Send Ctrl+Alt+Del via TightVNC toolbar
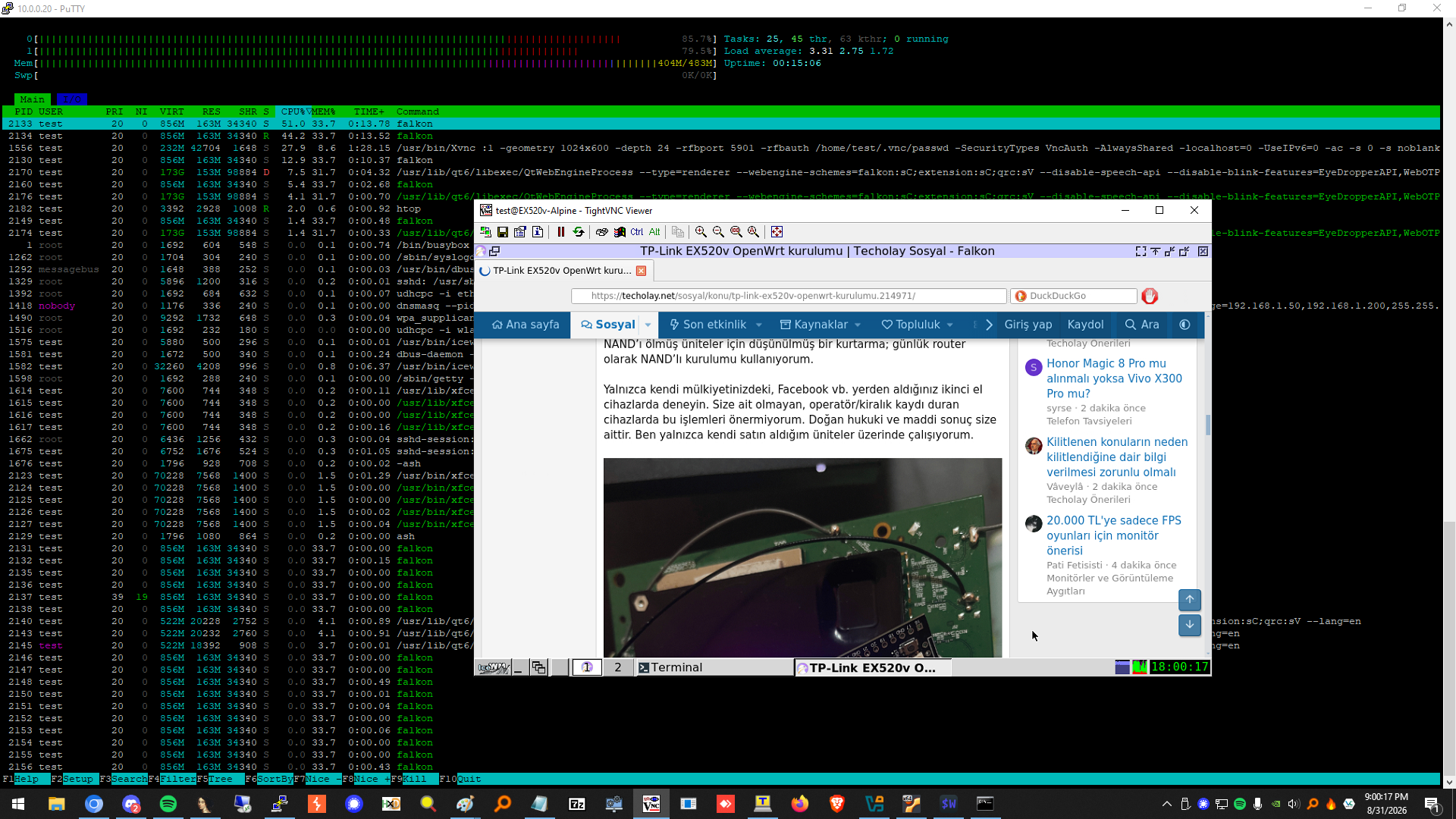The height and width of the screenshot is (819, 1456). pos(602,232)
